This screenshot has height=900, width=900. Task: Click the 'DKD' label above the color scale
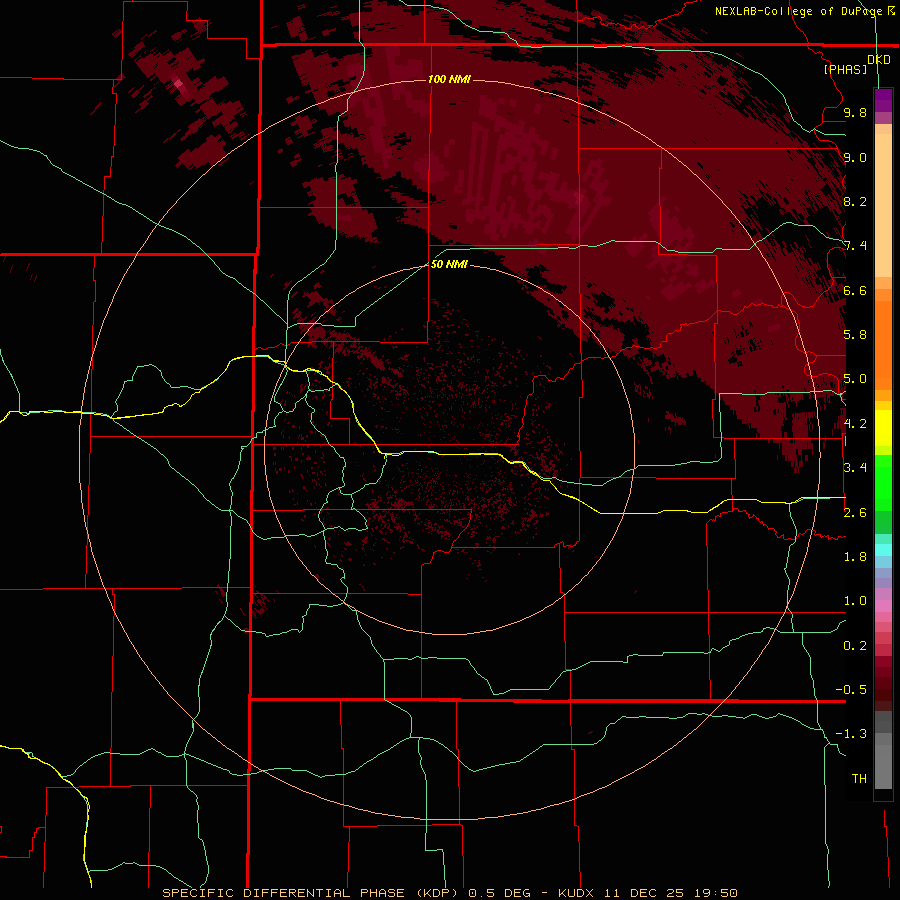pos(878,60)
